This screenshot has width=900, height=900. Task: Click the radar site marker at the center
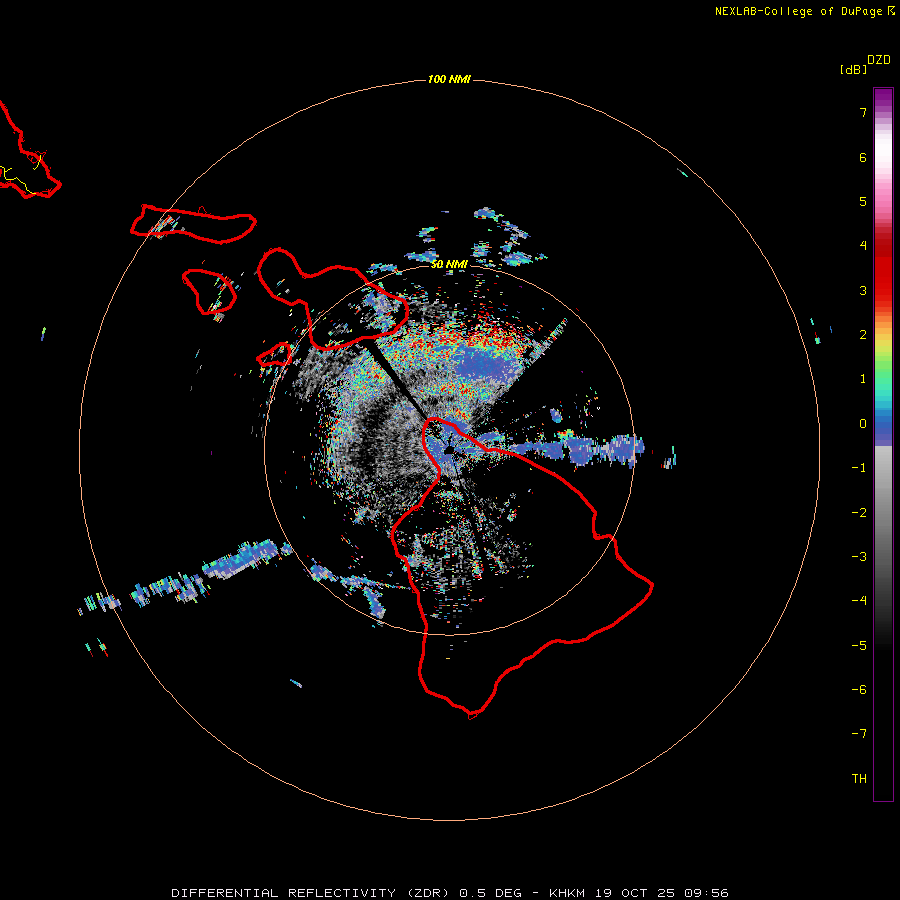[448, 449]
